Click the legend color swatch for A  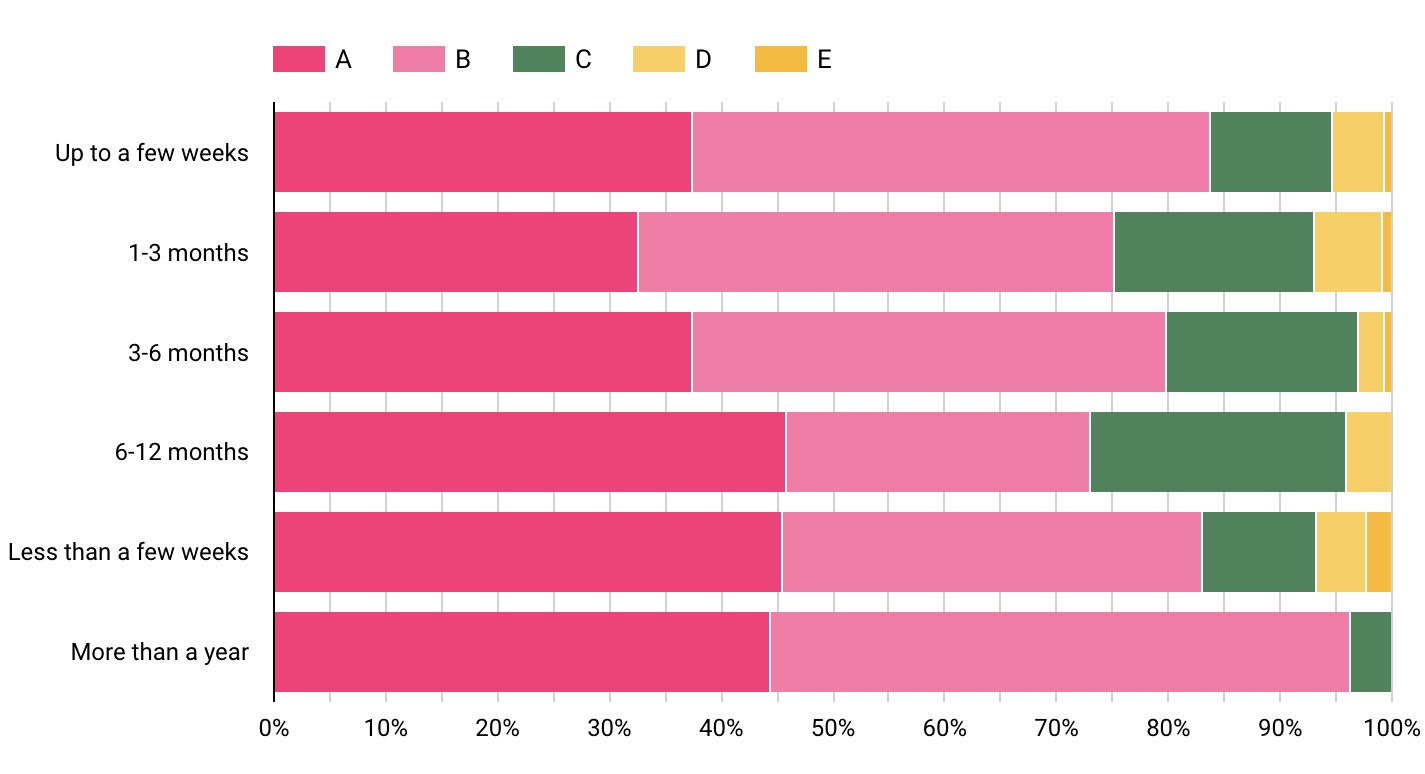tap(299, 60)
